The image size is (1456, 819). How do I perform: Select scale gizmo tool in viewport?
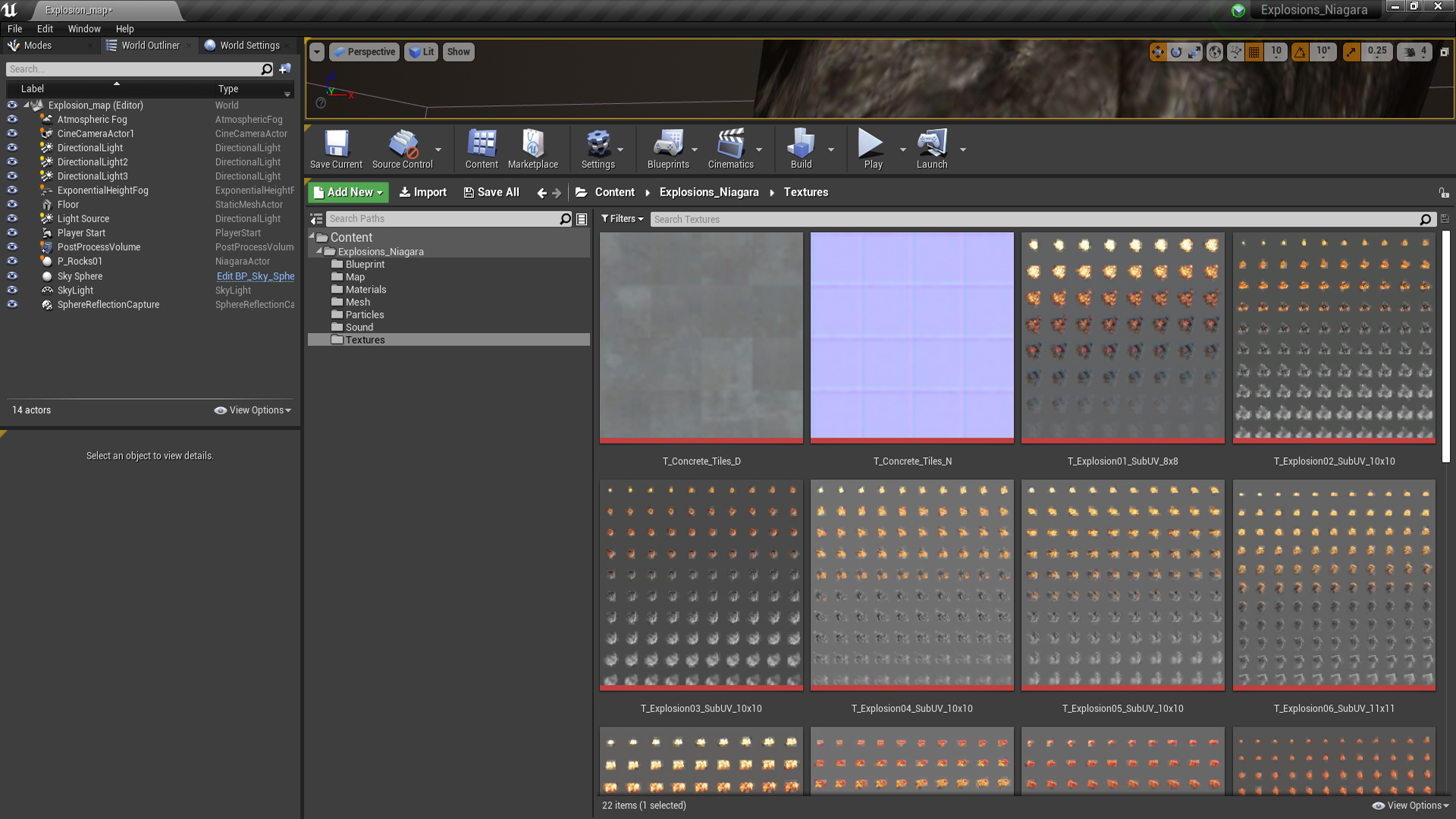point(1194,52)
